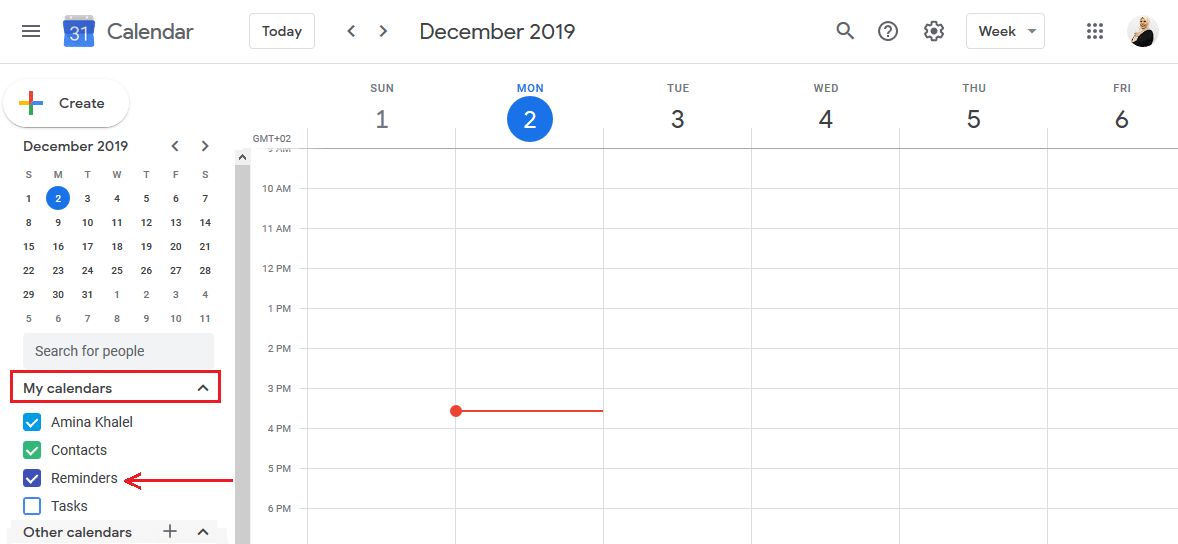The height and width of the screenshot is (544, 1178).
Task: Open the account profile avatar
Action: tap(1142, 32)
